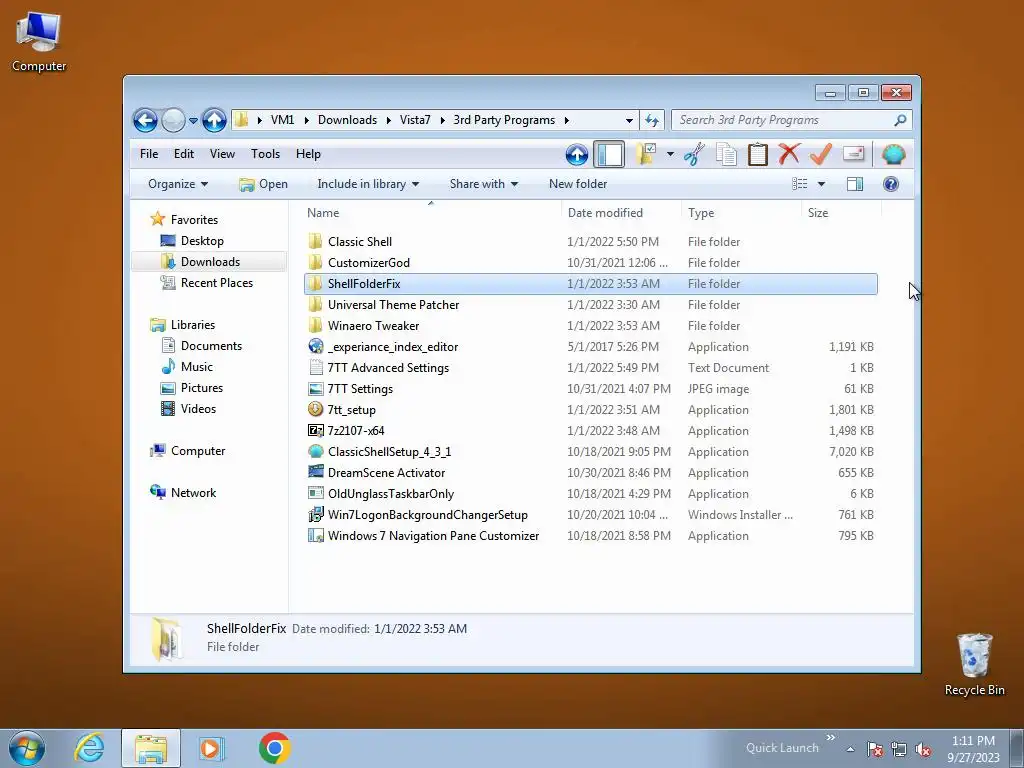The height and width of the screenshot is (768, 1024).
Task: Select Documents library
Action: [211, 346]
